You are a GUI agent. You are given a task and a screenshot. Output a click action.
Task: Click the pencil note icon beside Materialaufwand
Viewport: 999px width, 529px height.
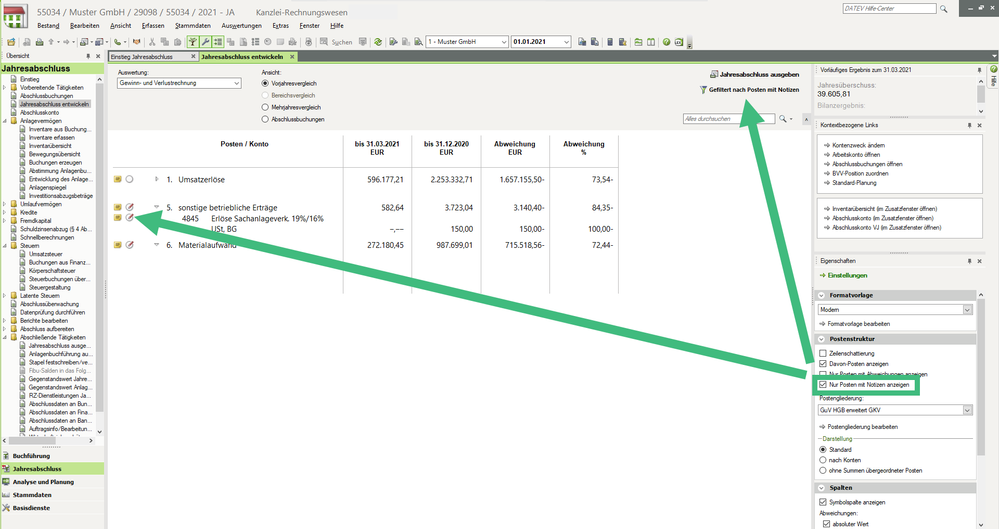[130, 244]
